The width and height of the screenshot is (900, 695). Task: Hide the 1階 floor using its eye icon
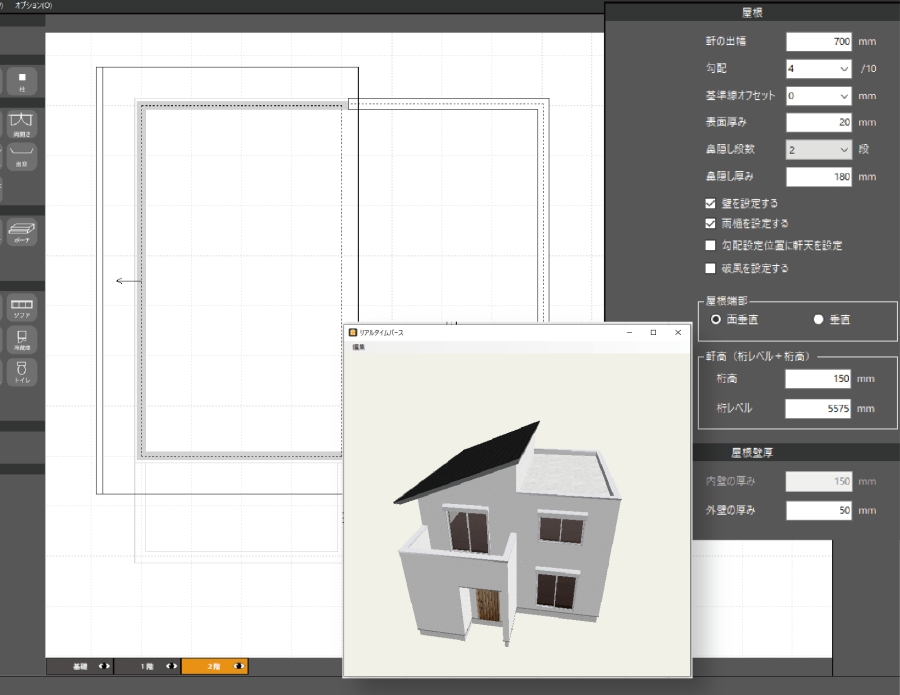click(172, 666)
